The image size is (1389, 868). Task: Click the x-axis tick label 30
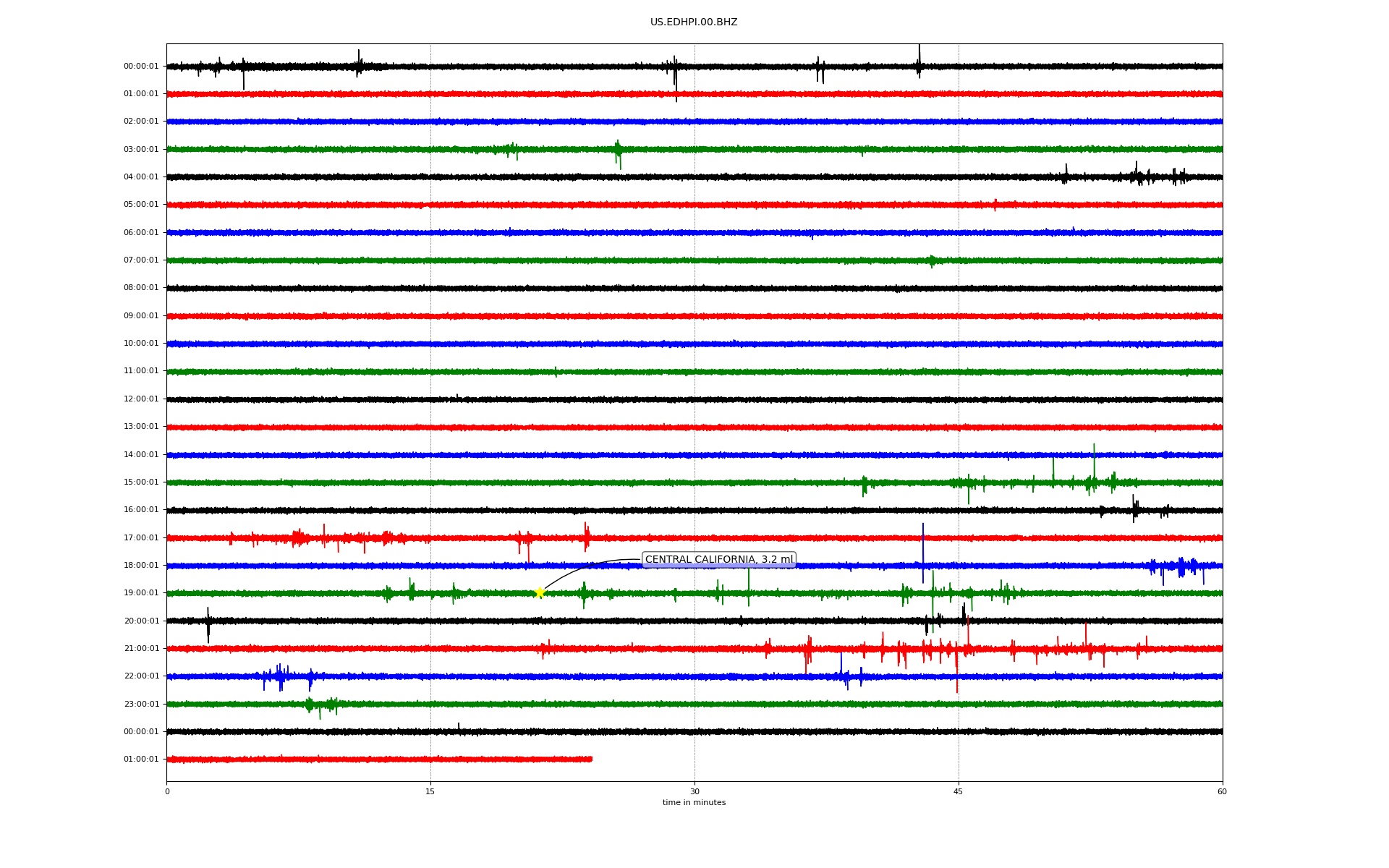click(694, 792)
